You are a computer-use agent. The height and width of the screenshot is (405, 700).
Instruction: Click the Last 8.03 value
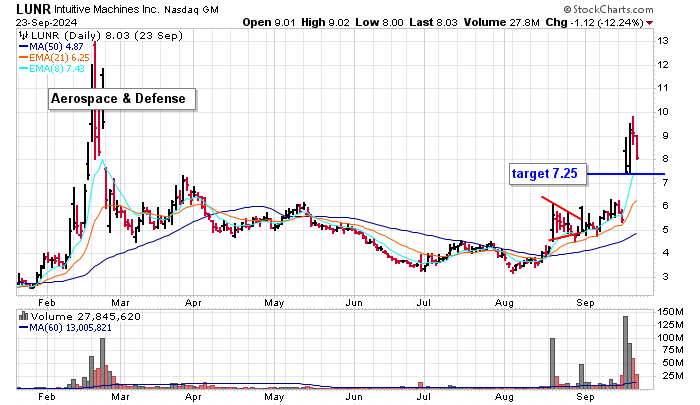(433, 22)
